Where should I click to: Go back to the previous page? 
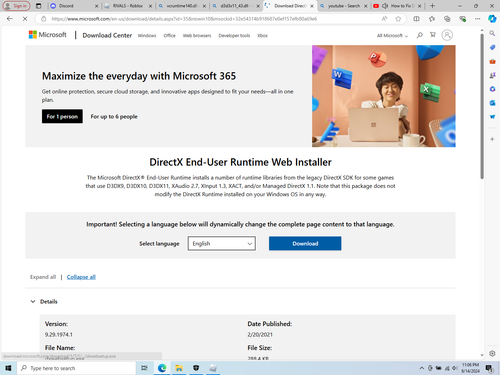[x=9, y=19]
